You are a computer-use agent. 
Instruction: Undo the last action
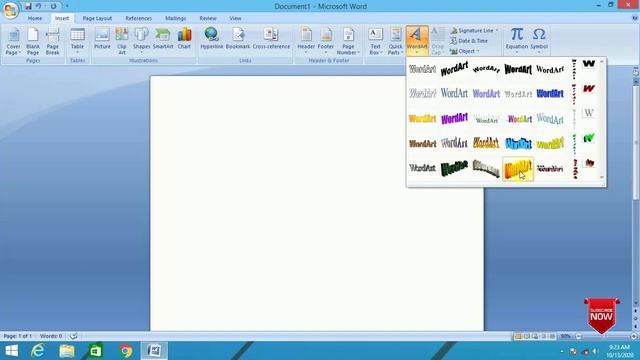(39, 6)
